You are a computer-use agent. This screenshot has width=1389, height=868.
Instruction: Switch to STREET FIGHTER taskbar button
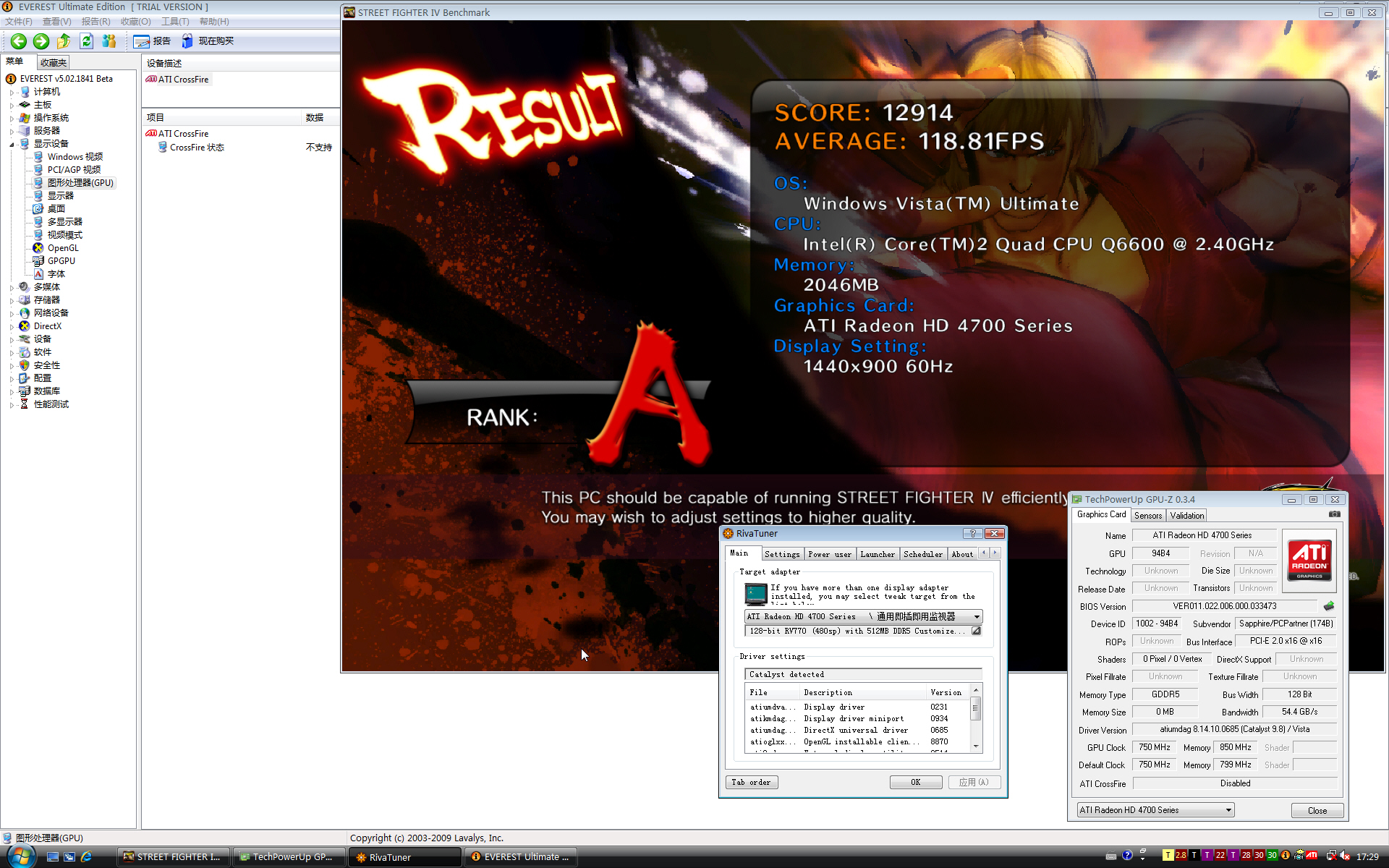point(174,857)
